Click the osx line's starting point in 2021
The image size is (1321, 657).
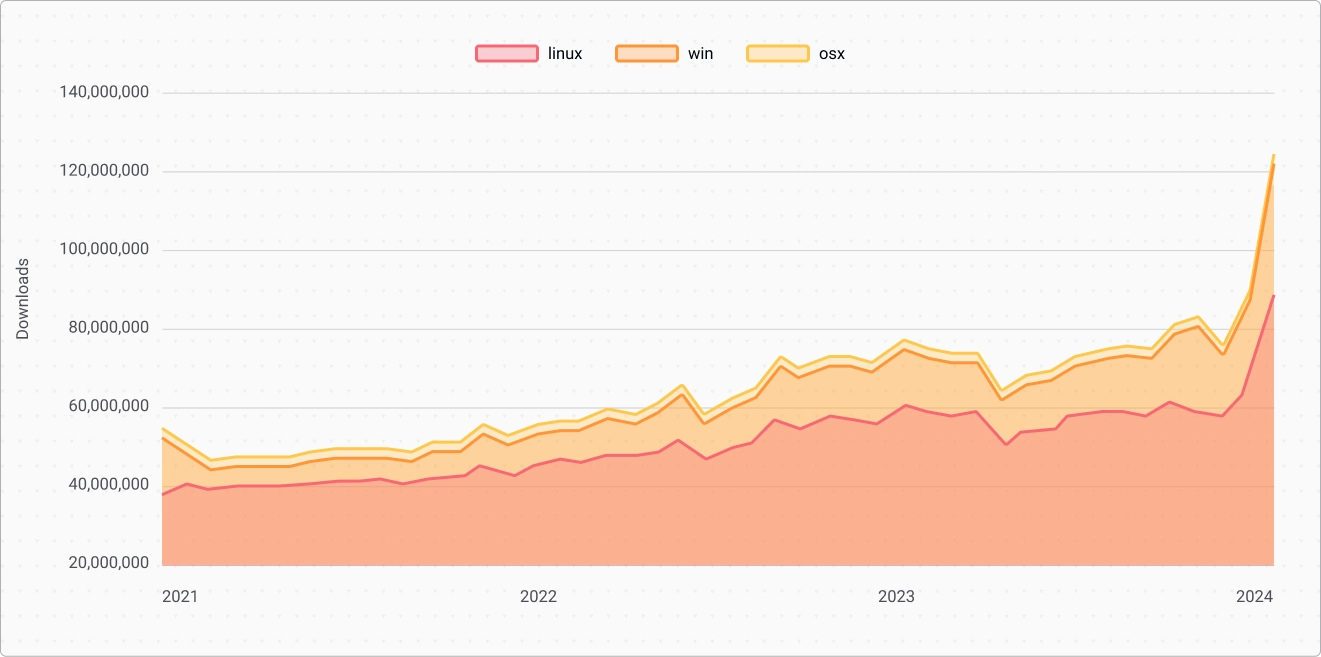point(163,429)
